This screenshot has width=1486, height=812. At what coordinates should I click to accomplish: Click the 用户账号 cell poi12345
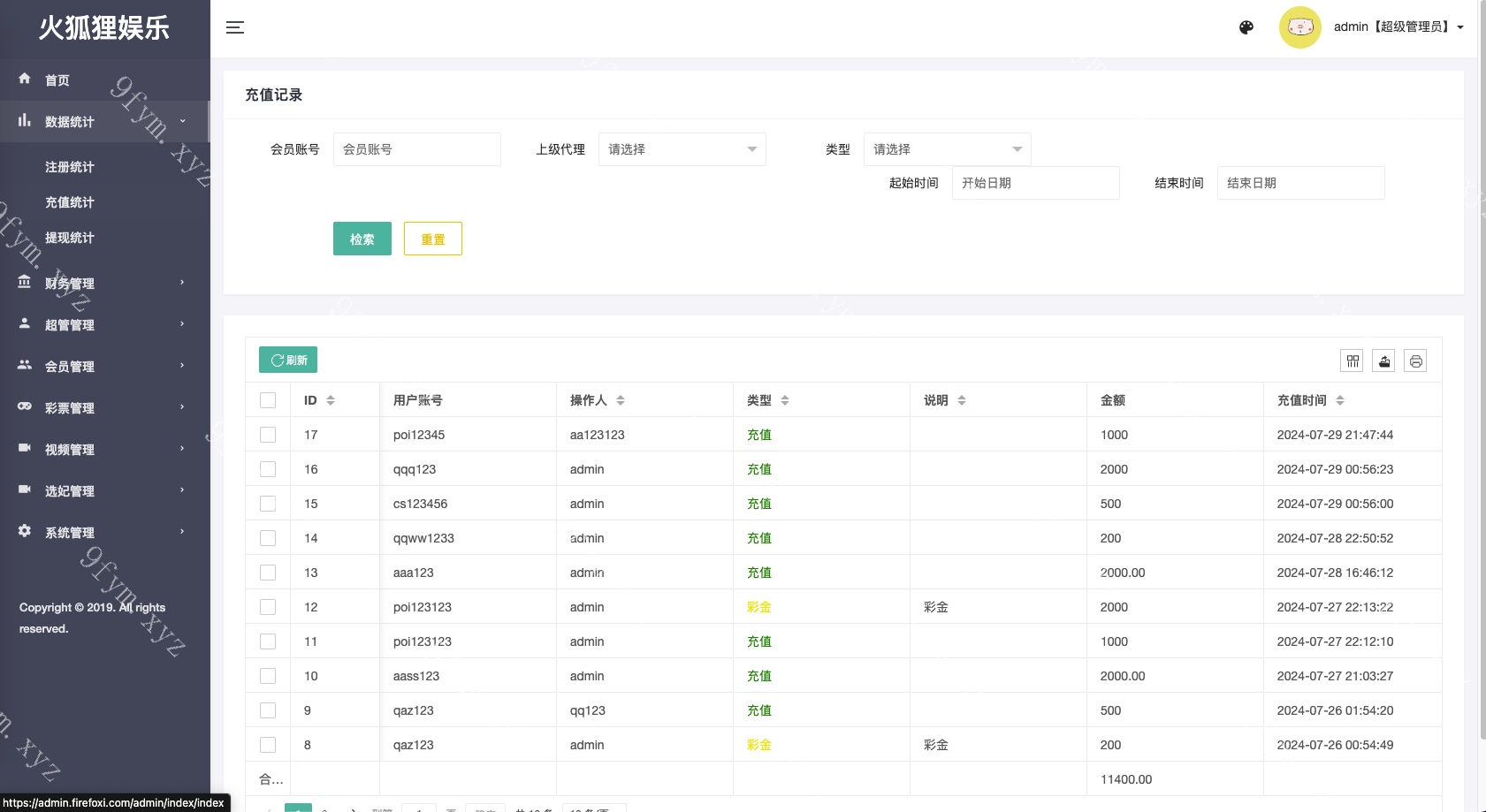(419, 435)
